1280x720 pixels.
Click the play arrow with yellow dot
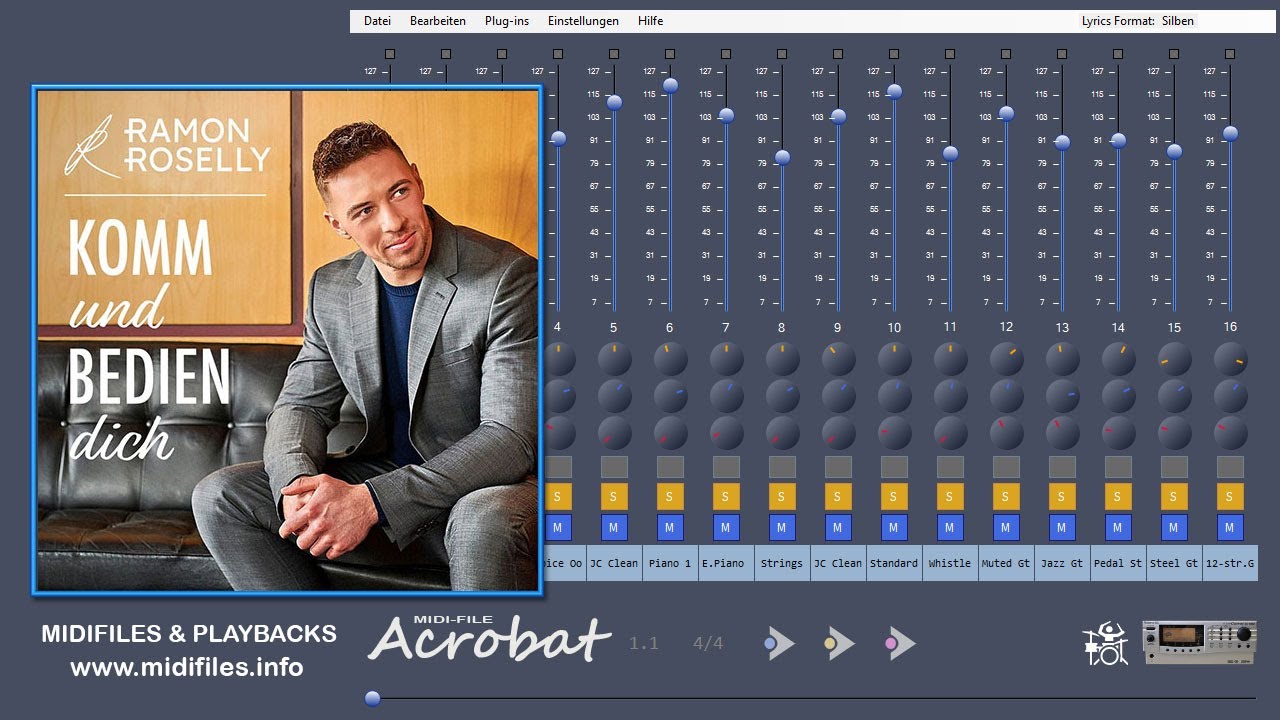click(840, 644)
